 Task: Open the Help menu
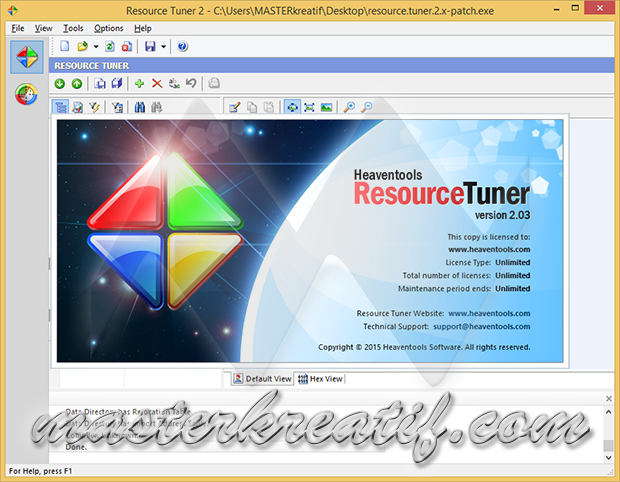[x=143, y=28]
